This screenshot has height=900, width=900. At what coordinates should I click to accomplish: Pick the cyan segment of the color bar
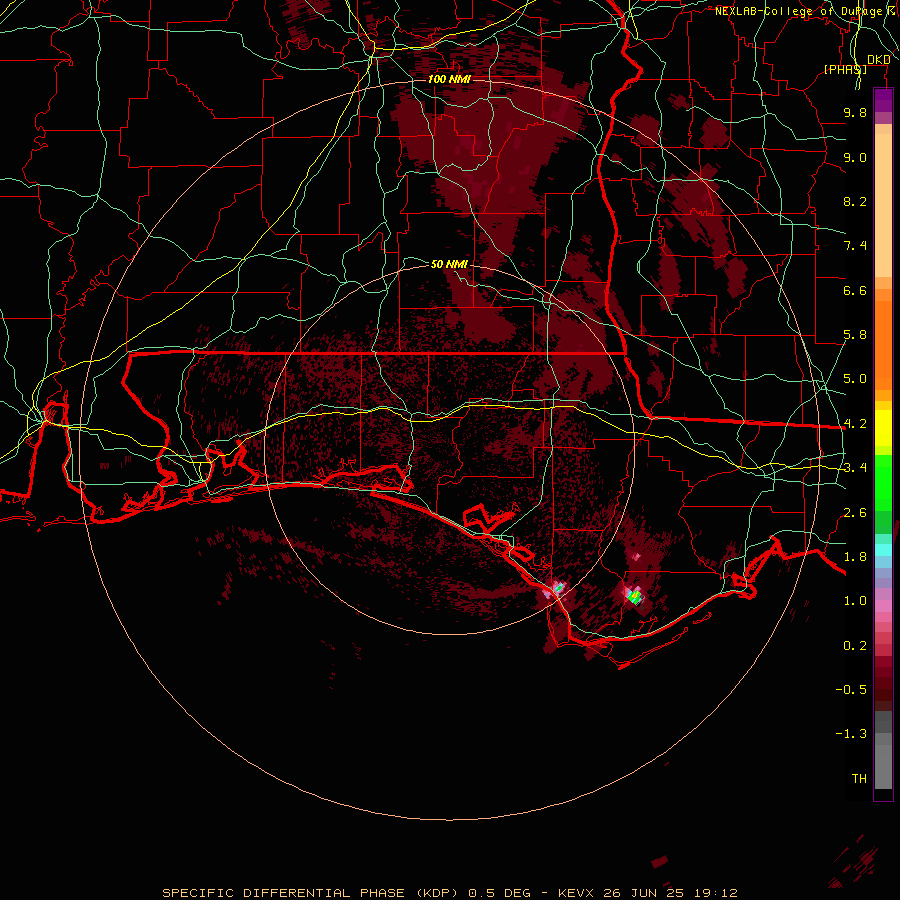(x=883, y=550)
